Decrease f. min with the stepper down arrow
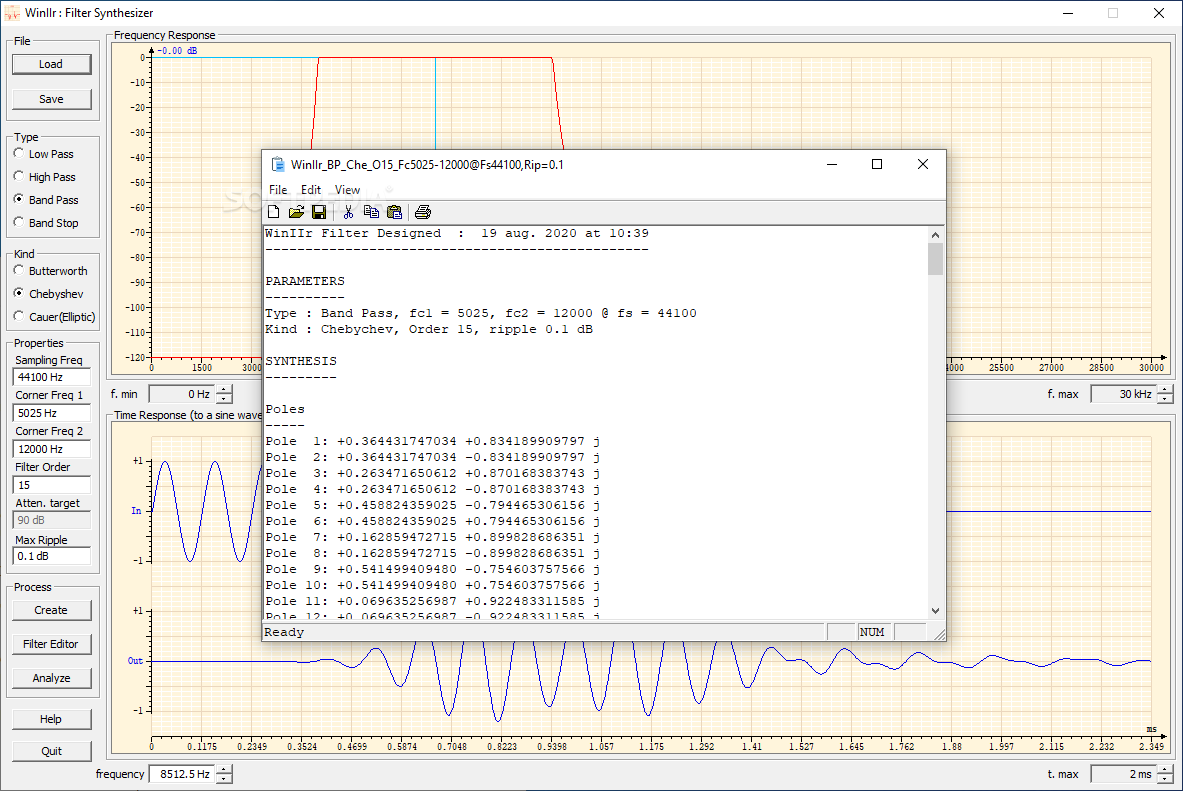Screen dimensions: 1183x791 (x=225, y=399)
